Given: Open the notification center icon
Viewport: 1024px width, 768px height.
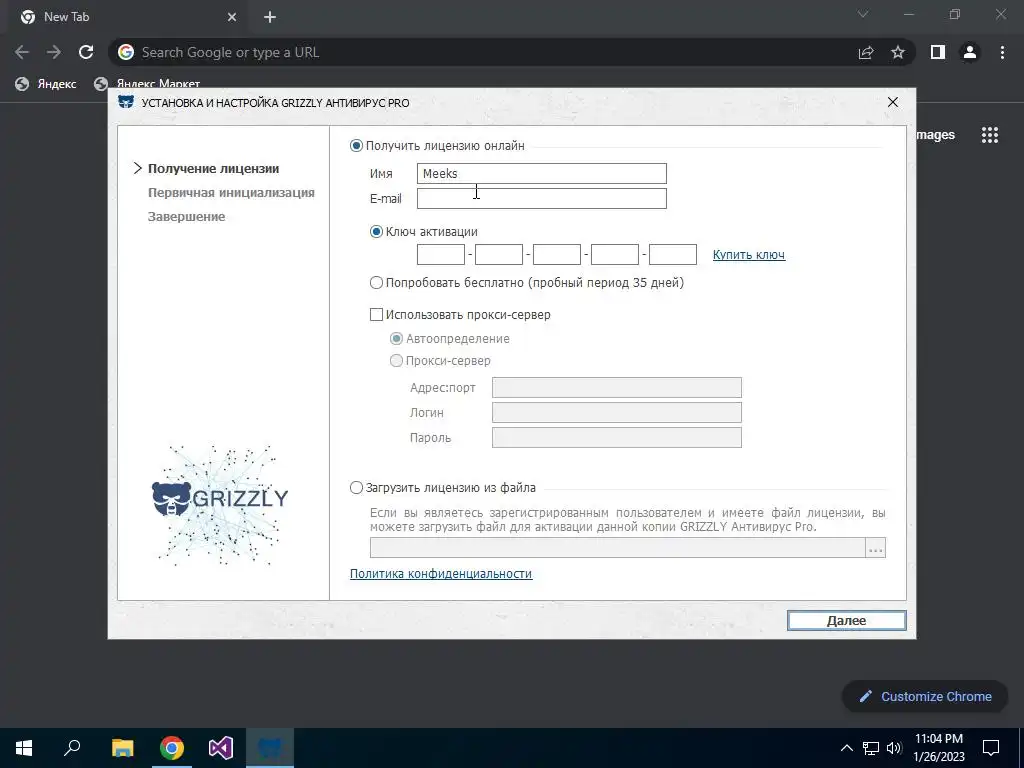Looking at the screenshot, I should pyautogui.click(x=991, y=748).
